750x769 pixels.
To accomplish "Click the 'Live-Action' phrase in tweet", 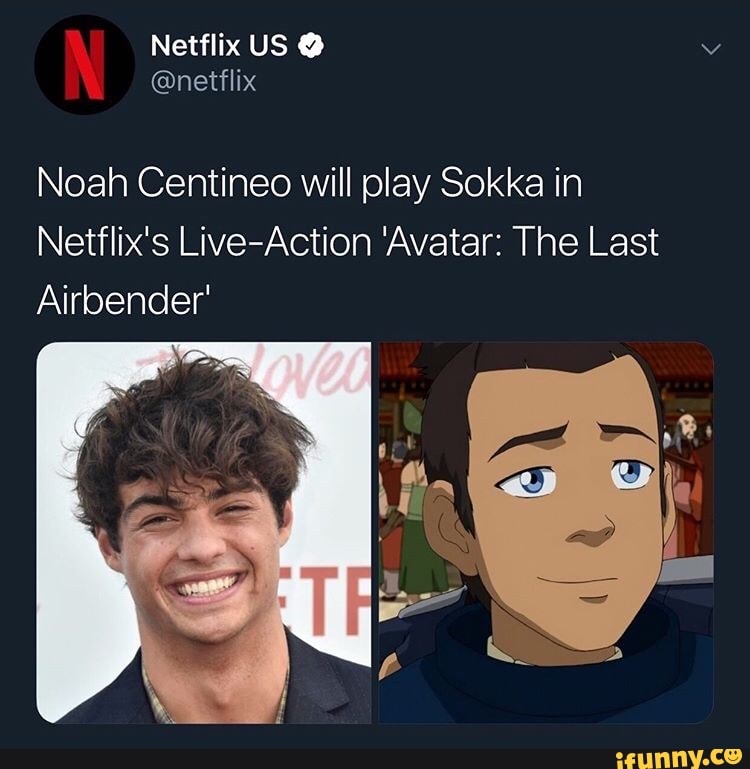I will click(275, 242).
